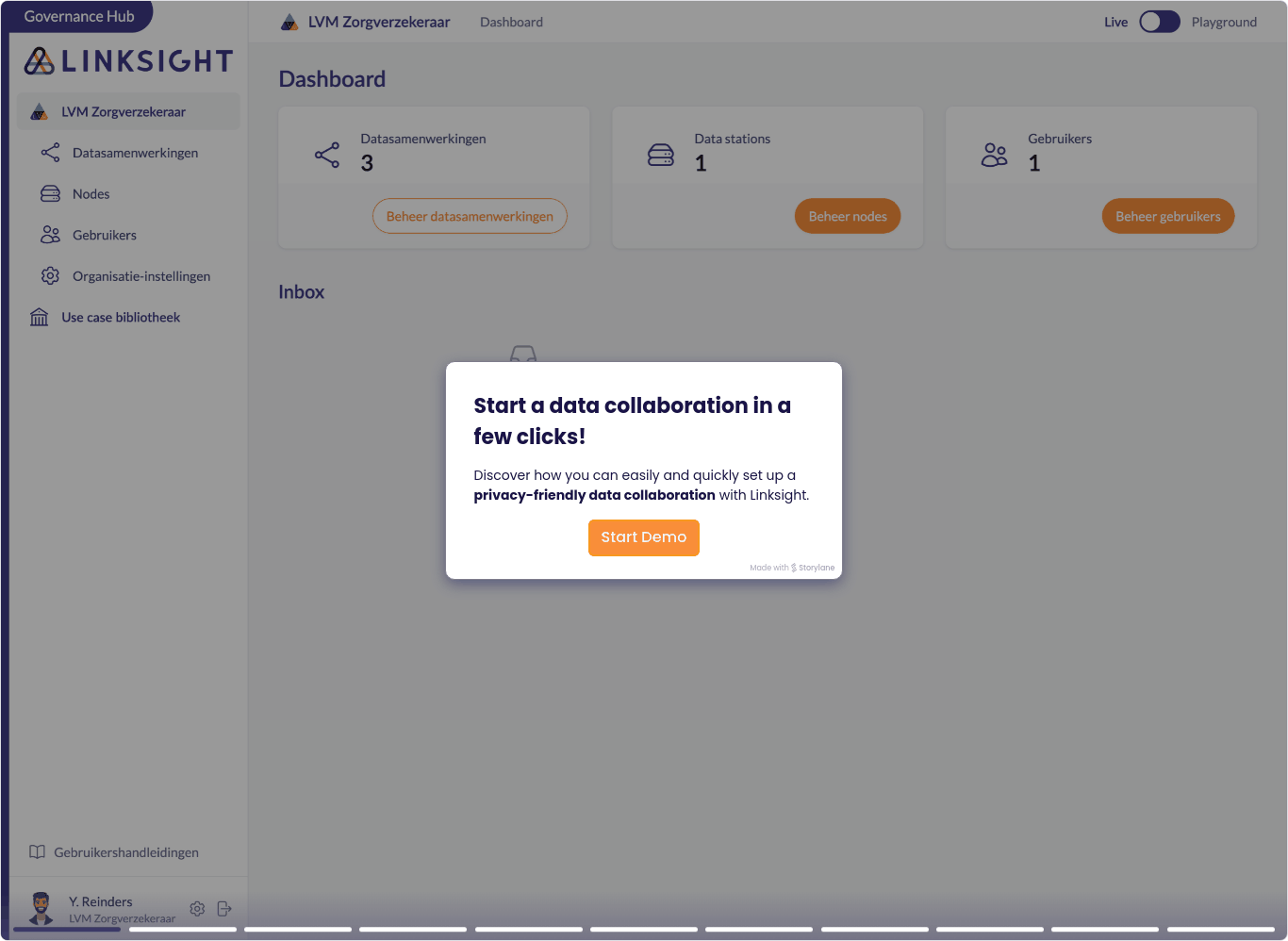Viewport: 1288px width, 941px height.
Task: Click the Live label
Action: [x=1116, y=22]
